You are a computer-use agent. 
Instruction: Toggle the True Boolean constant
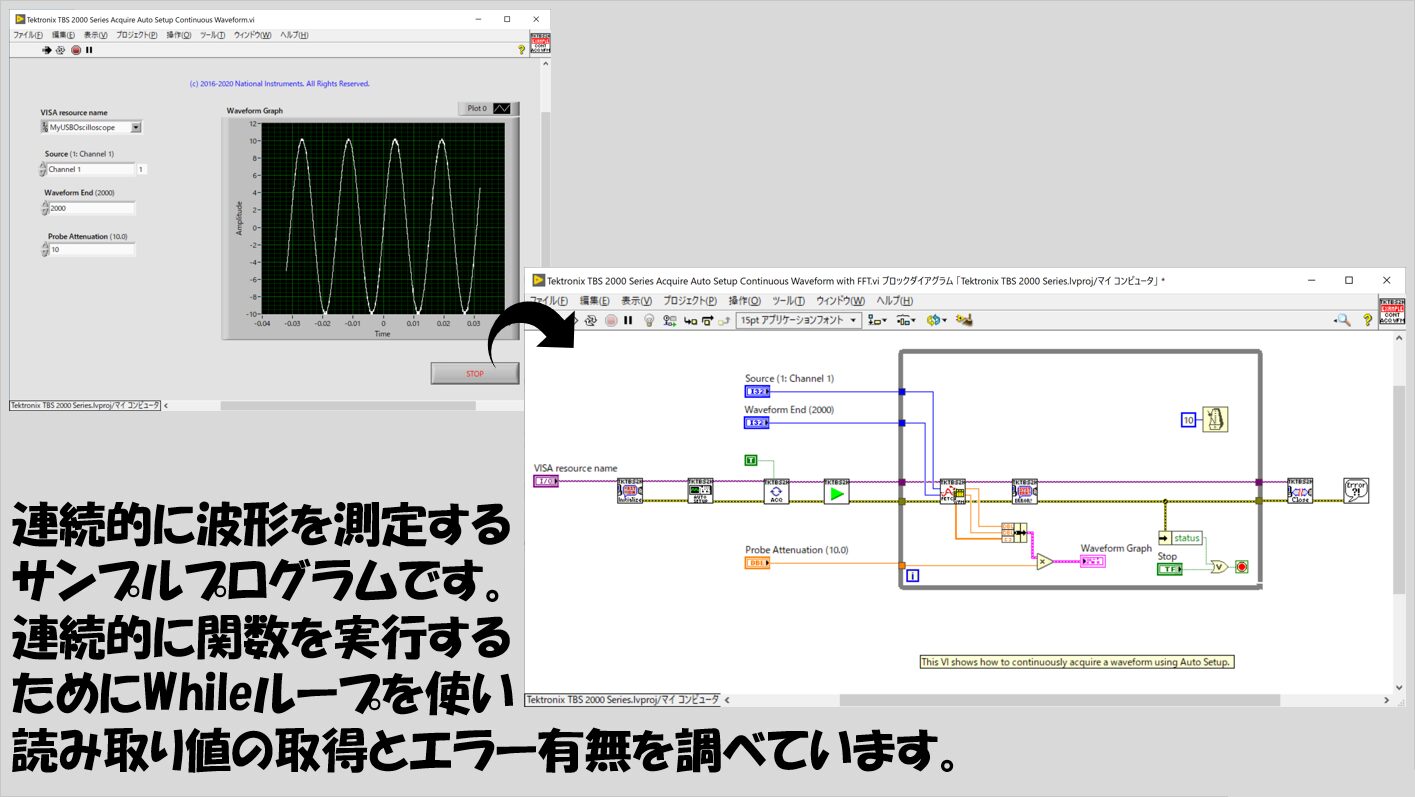752,460
